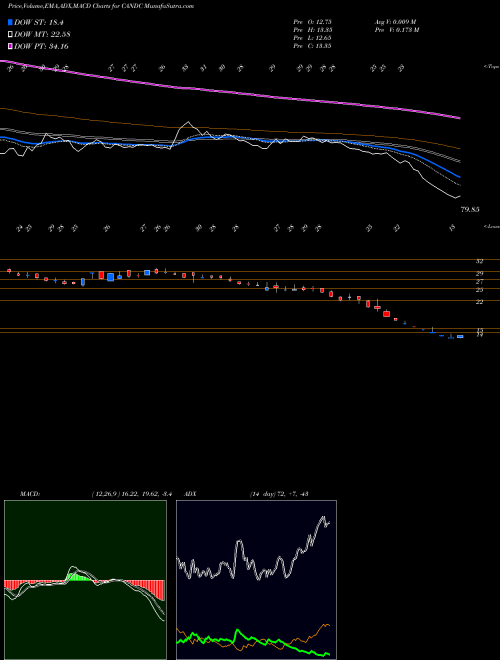Click the ADX white line peak near the right
Screen dimensions: 500x660
coord(324,519)
